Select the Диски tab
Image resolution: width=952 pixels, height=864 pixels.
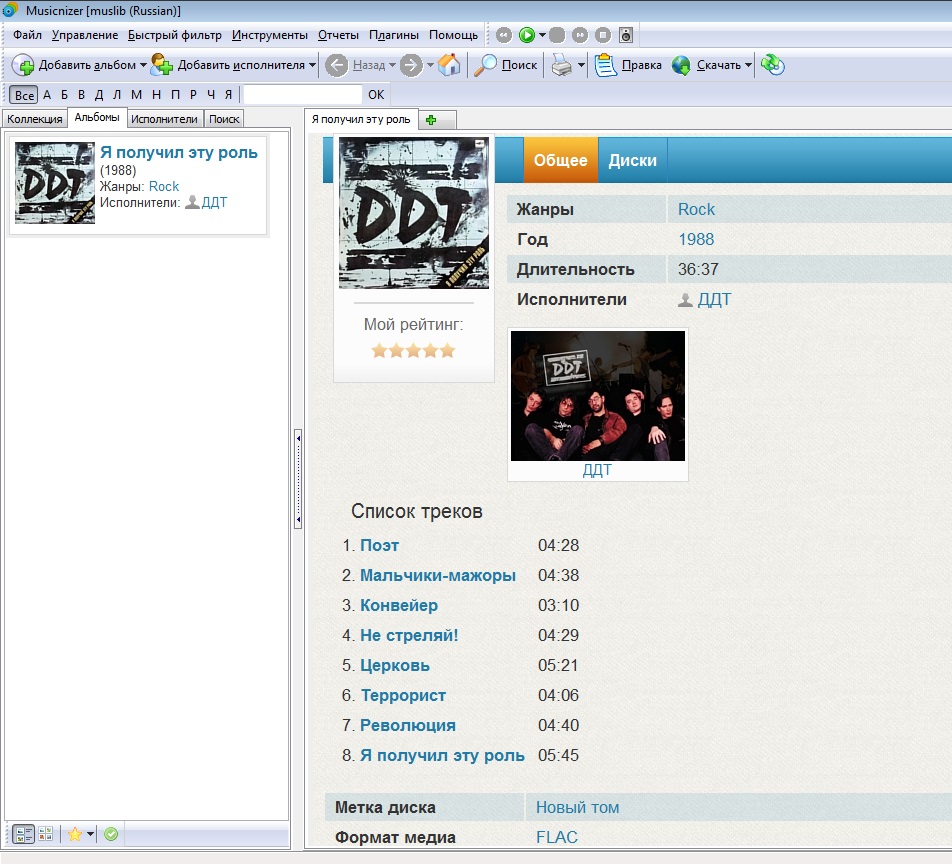tap(633, 160)
